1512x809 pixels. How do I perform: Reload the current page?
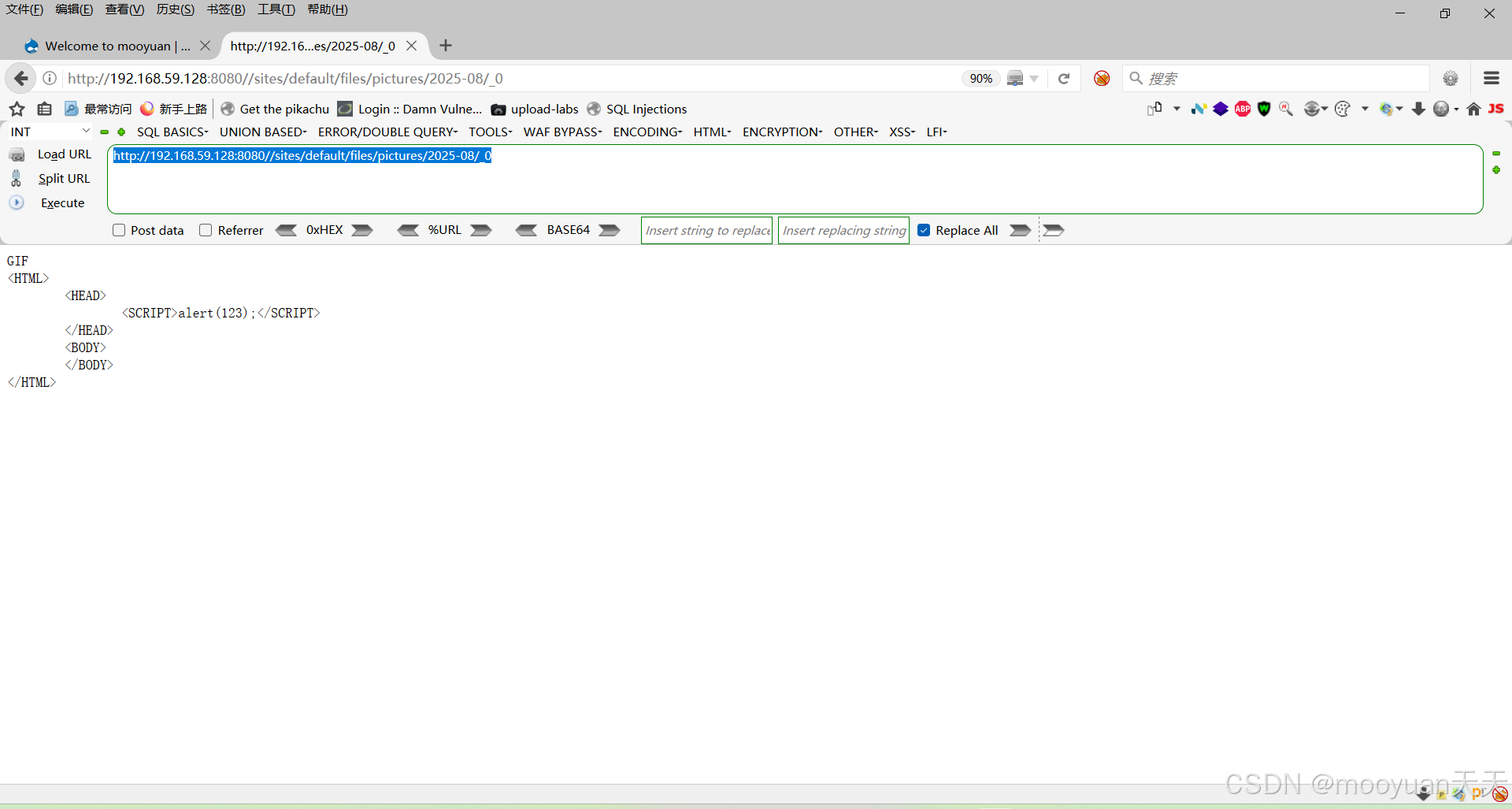click(x=1064, y=78)
